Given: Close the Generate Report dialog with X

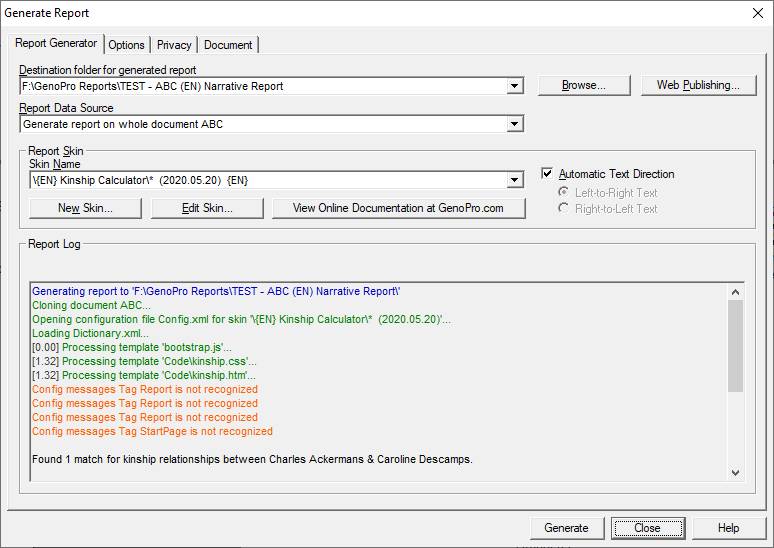Looking at the screenshot, I should [x=758, y=13].
